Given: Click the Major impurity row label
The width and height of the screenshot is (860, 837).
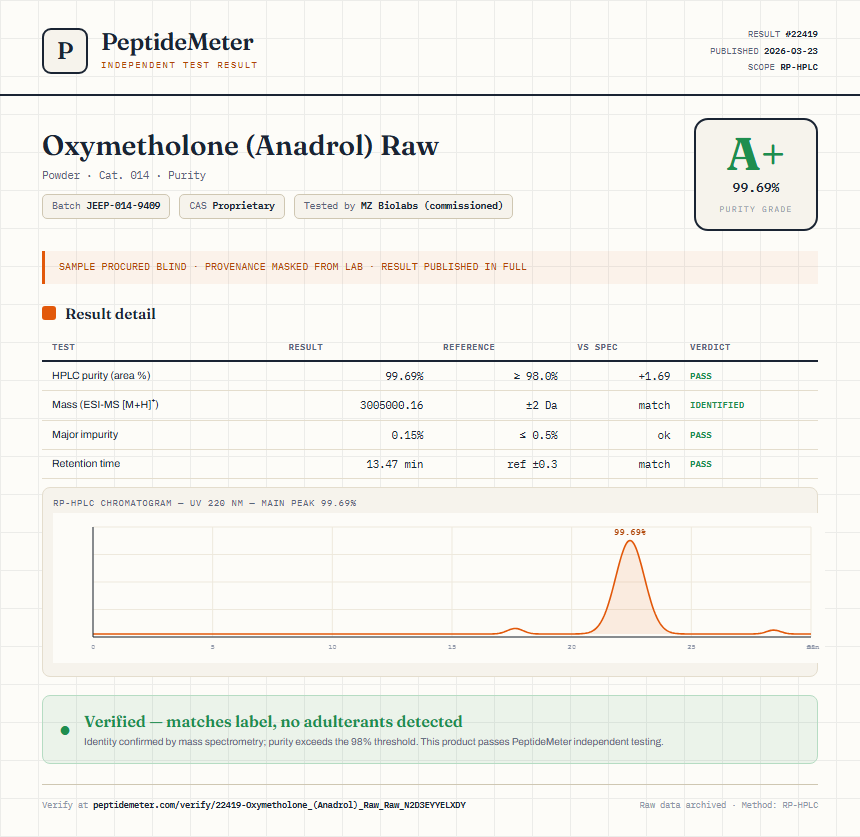Looking at the screenshot, I should (x=85, y=434).
